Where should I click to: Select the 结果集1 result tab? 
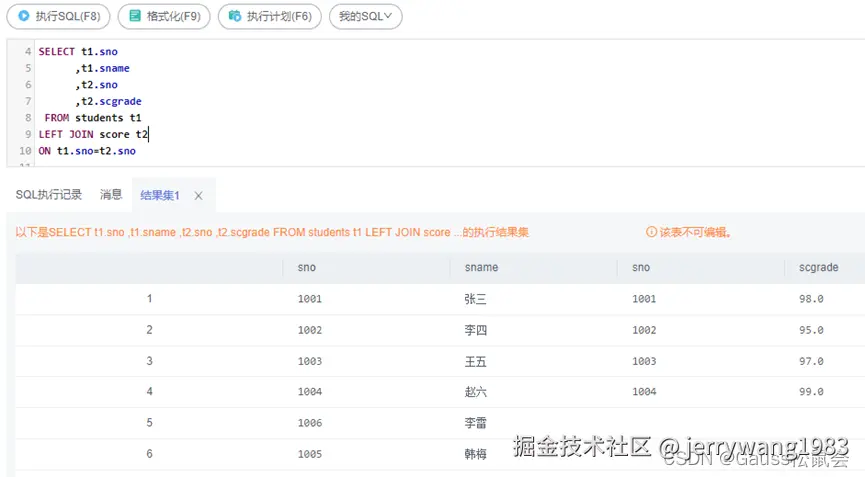click(160, 195)
